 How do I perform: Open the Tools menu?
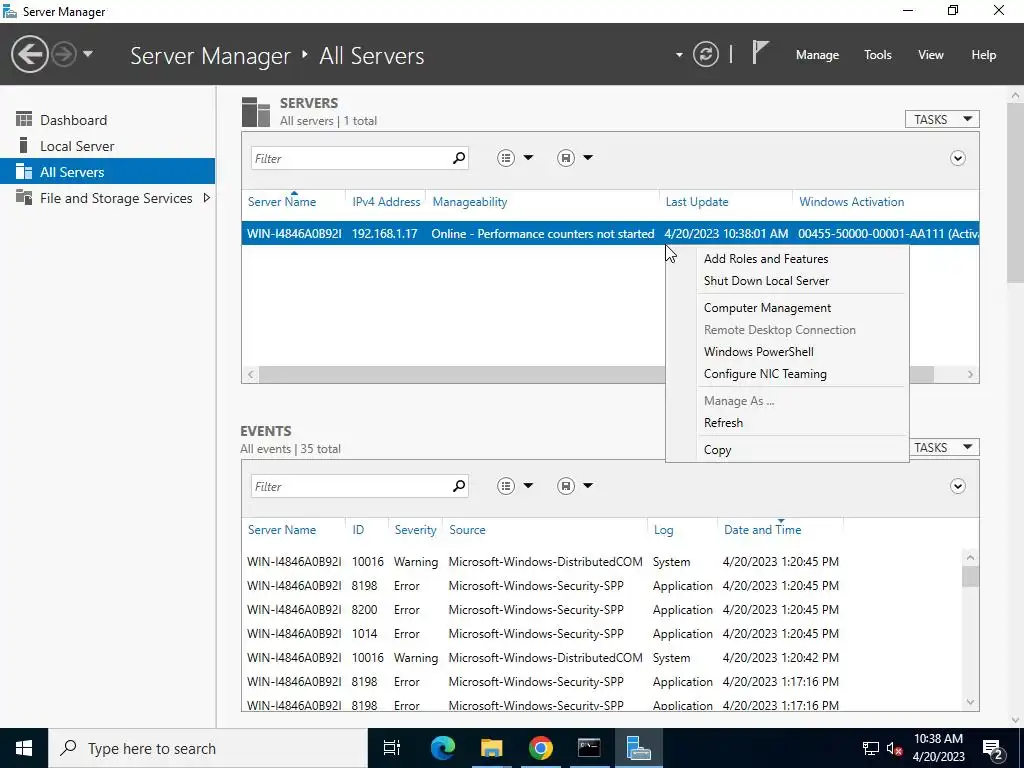(x=877, y=55)
